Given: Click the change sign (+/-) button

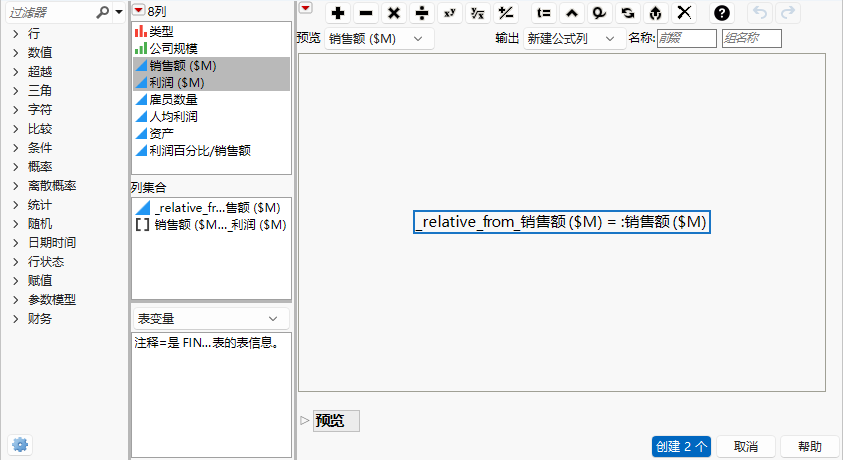Looking at the screenshot, I should click(506, 13).
